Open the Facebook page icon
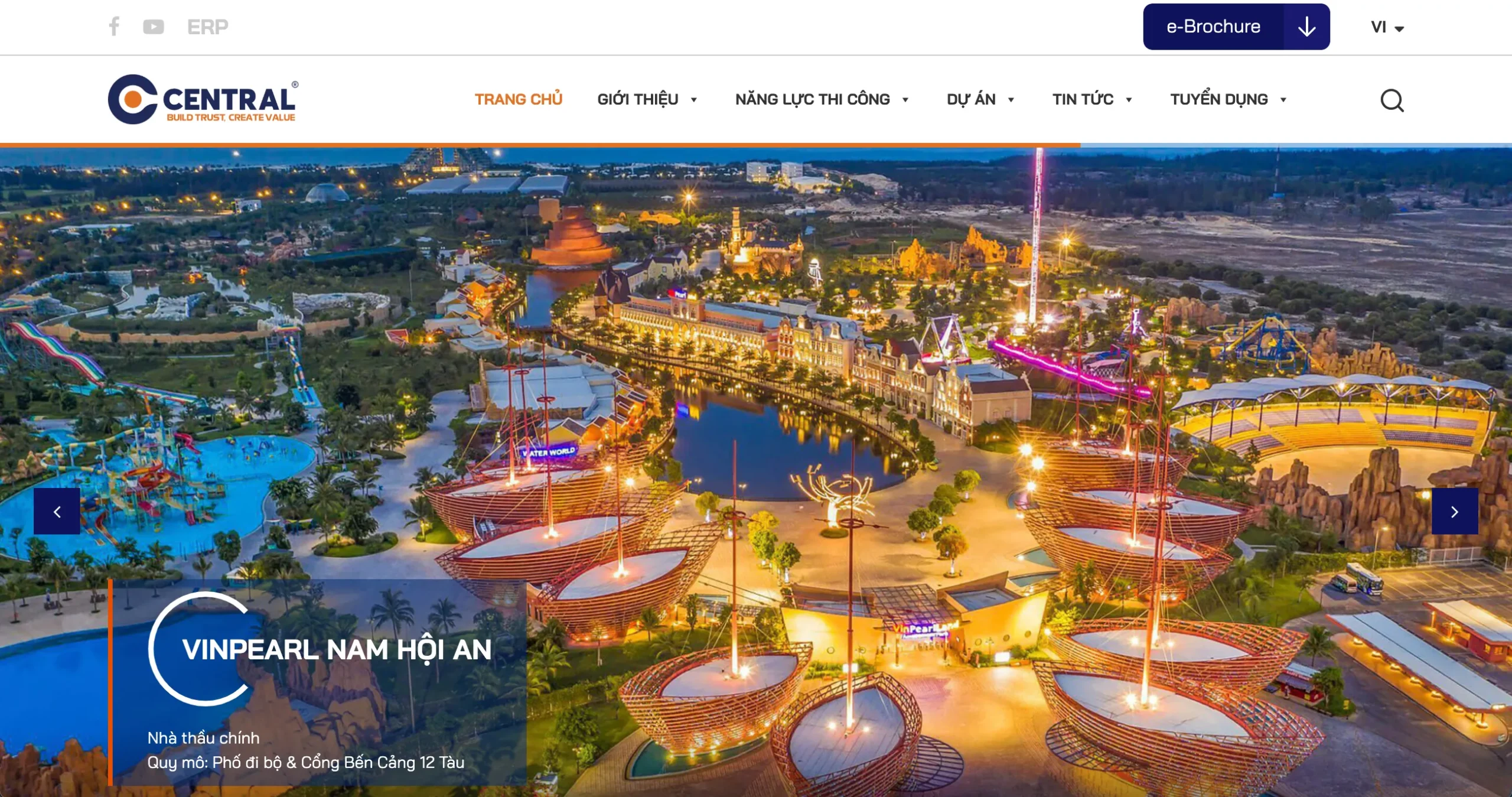Image resolution: width=1512 pixels, height=797 pixels. point(114,26)
